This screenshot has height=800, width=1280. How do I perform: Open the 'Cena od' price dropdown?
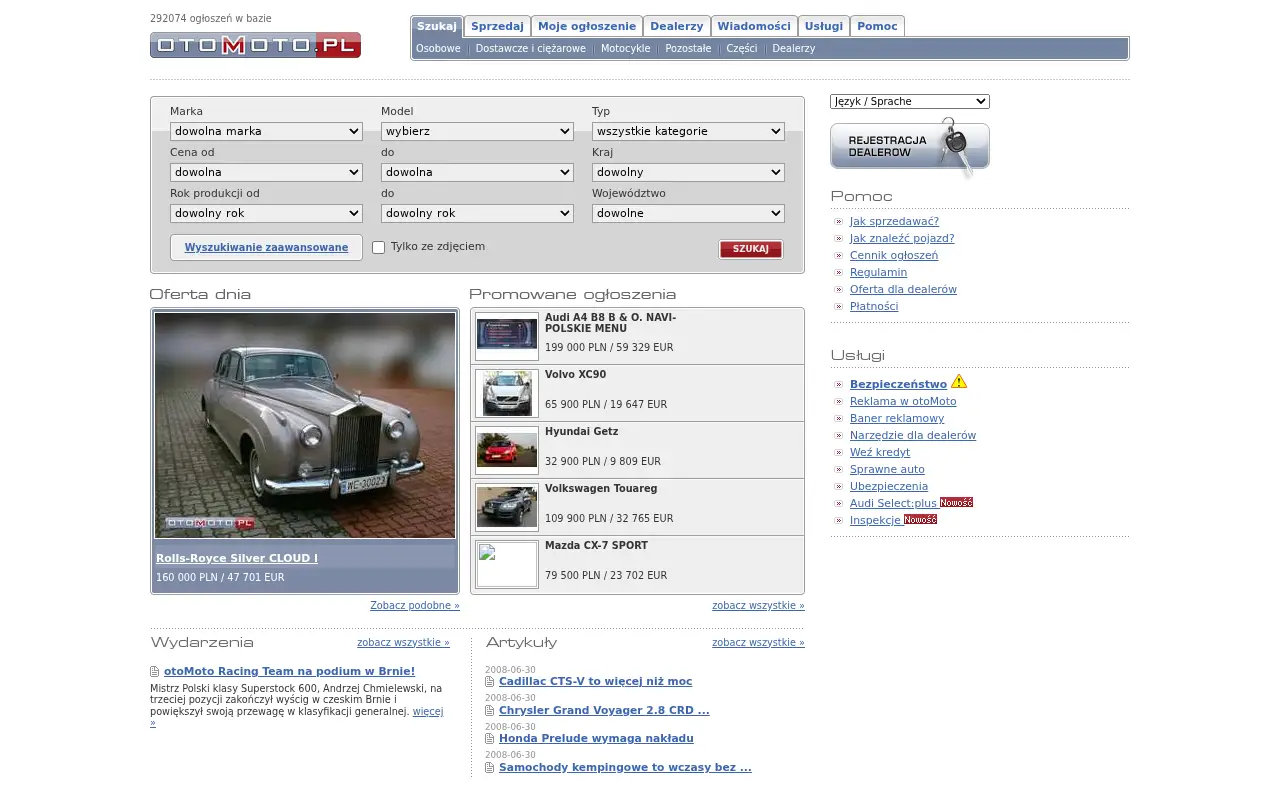point(266,172)
